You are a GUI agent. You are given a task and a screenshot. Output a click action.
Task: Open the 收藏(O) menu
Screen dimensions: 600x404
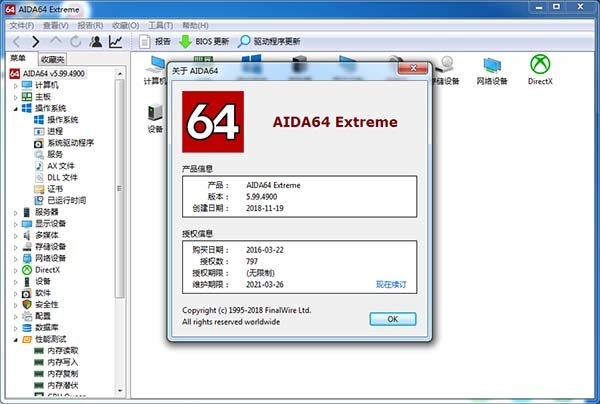click(125, 26)
